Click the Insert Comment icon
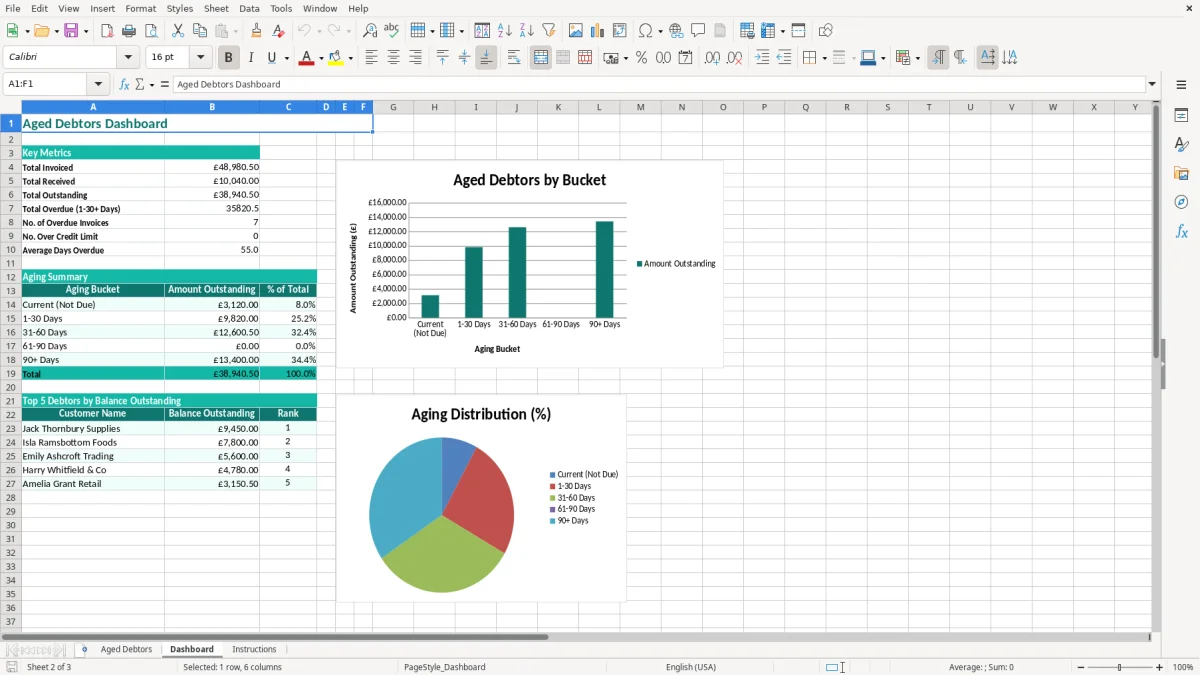 [698, 31]
